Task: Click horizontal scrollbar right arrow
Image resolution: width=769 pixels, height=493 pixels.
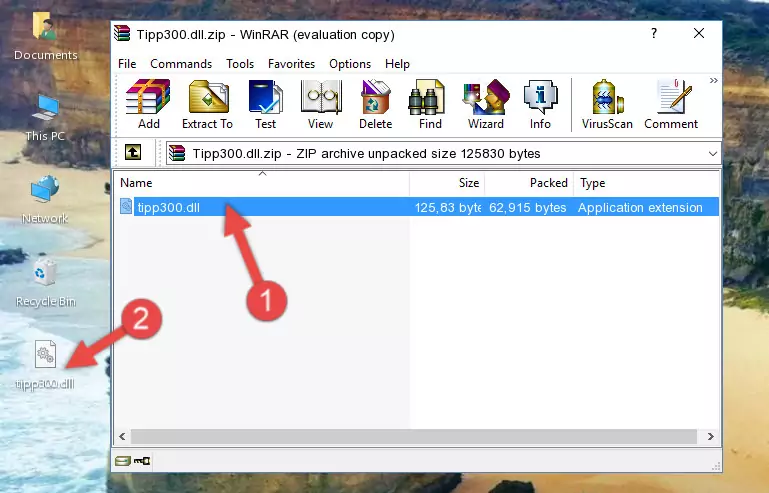Action: point(710,436)
